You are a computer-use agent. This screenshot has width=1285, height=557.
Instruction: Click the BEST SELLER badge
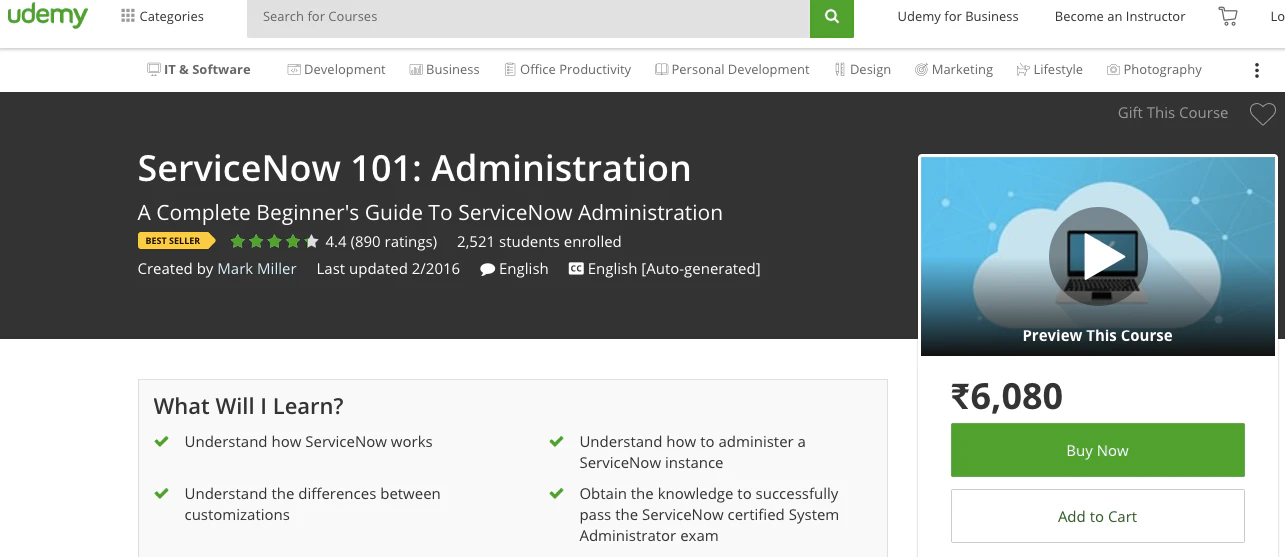pos(176,241)
